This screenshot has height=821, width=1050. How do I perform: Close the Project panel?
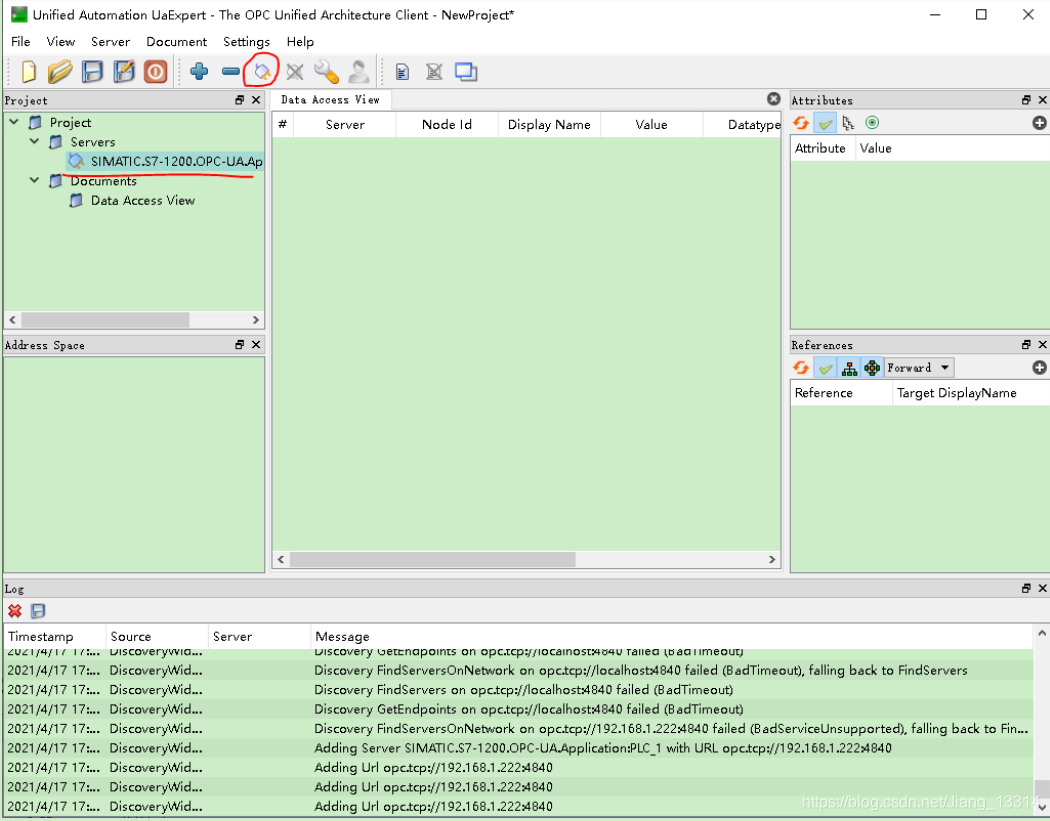(256, 100)
